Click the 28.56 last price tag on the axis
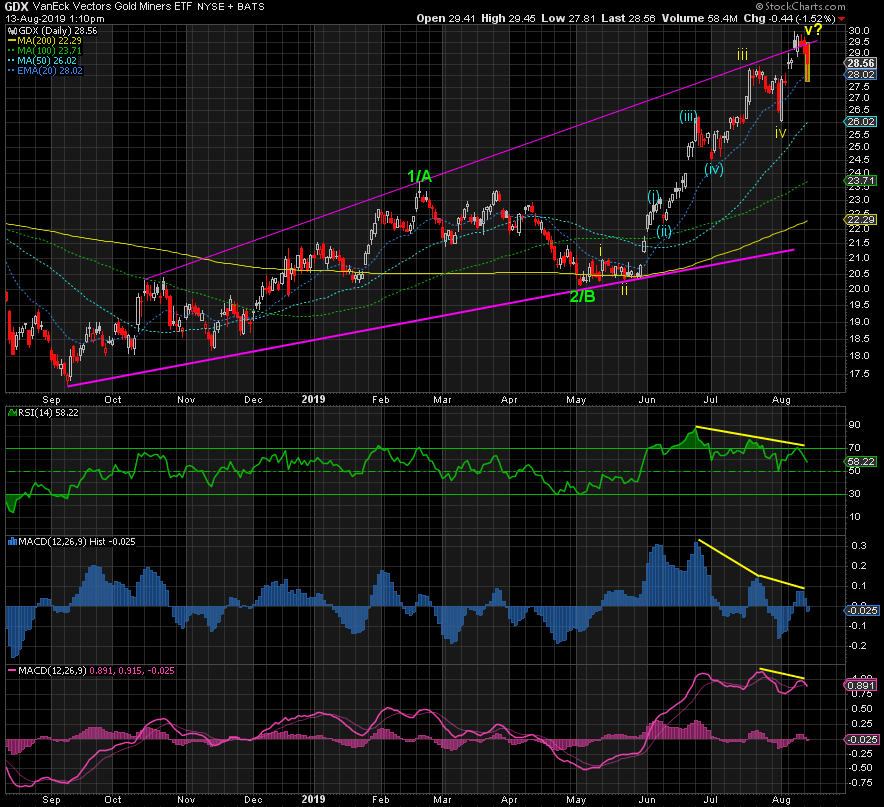Screen dimensions: 884x807 (x=861, y=63)
